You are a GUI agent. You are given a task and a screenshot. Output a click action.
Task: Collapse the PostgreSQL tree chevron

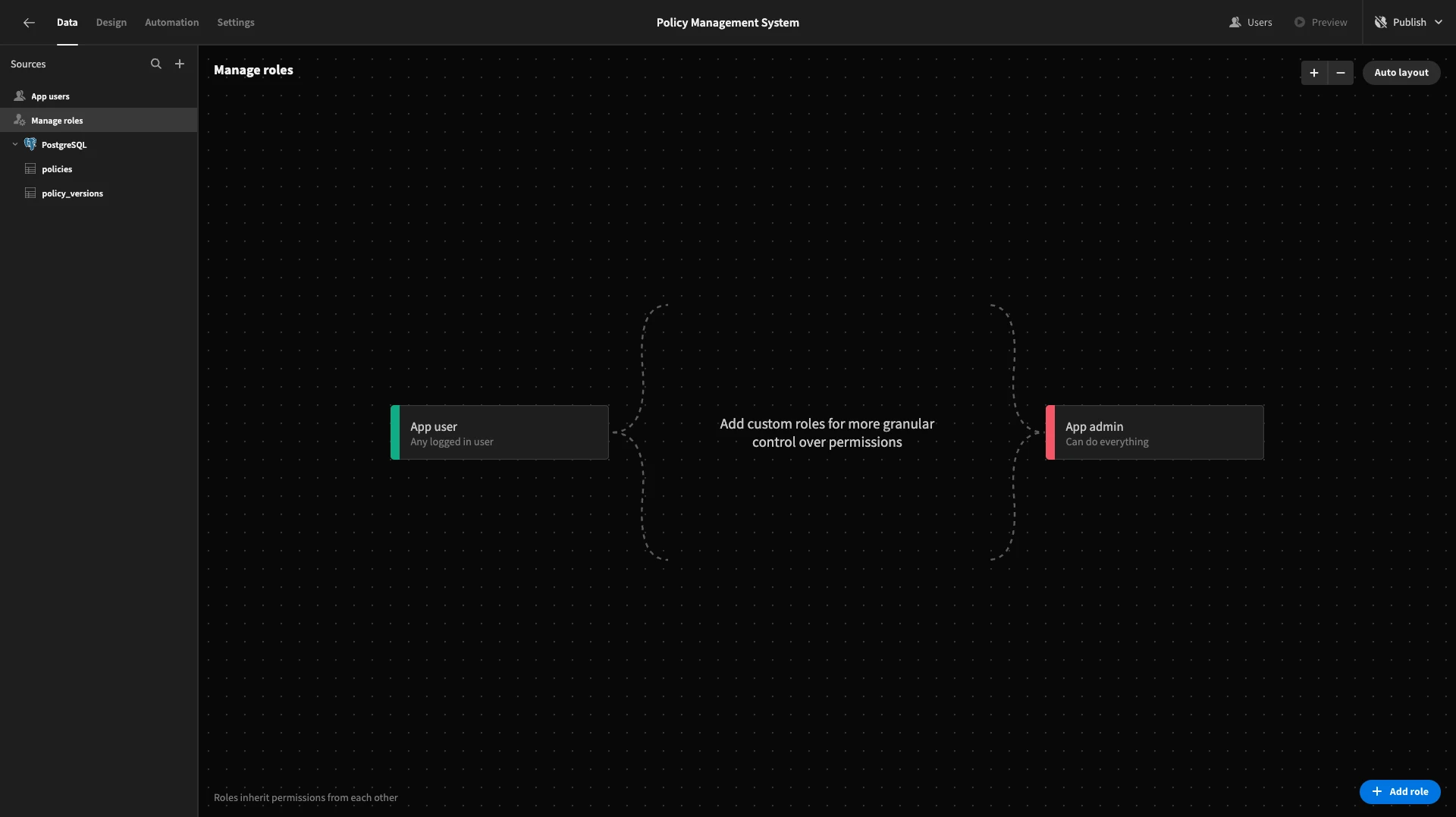[x=15, y=144]
